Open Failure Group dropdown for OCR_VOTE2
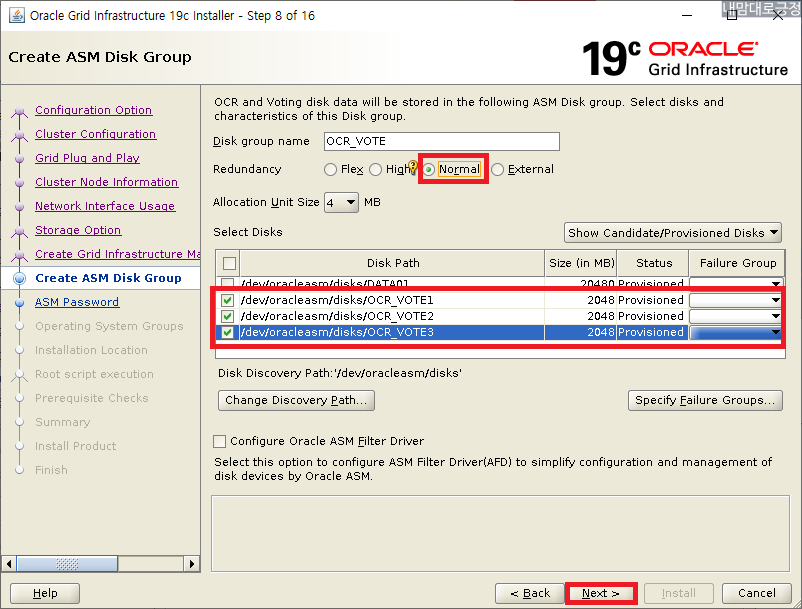 click(x=735, y=316)
